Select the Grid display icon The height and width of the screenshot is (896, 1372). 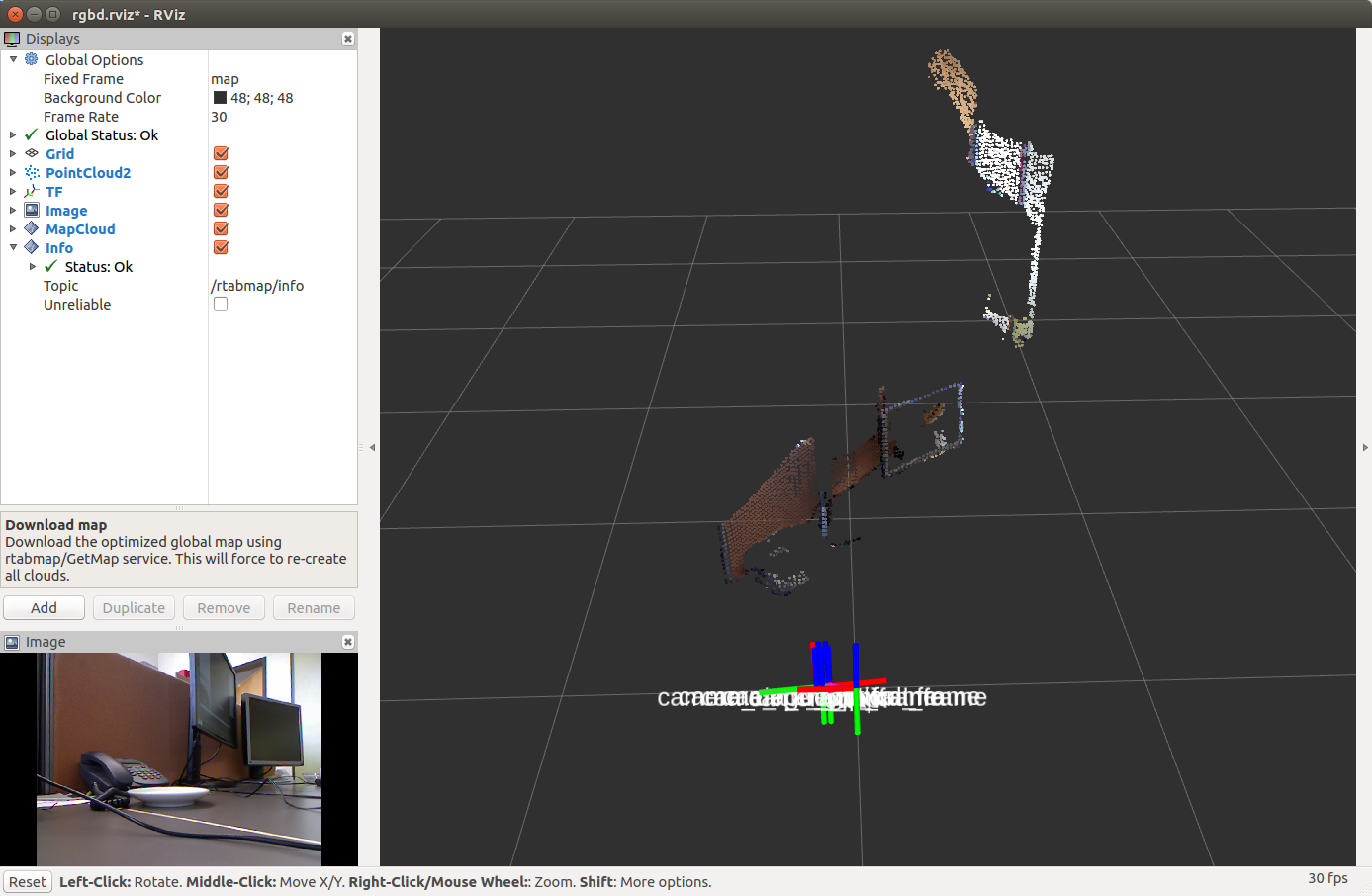(x=32, y=153)
